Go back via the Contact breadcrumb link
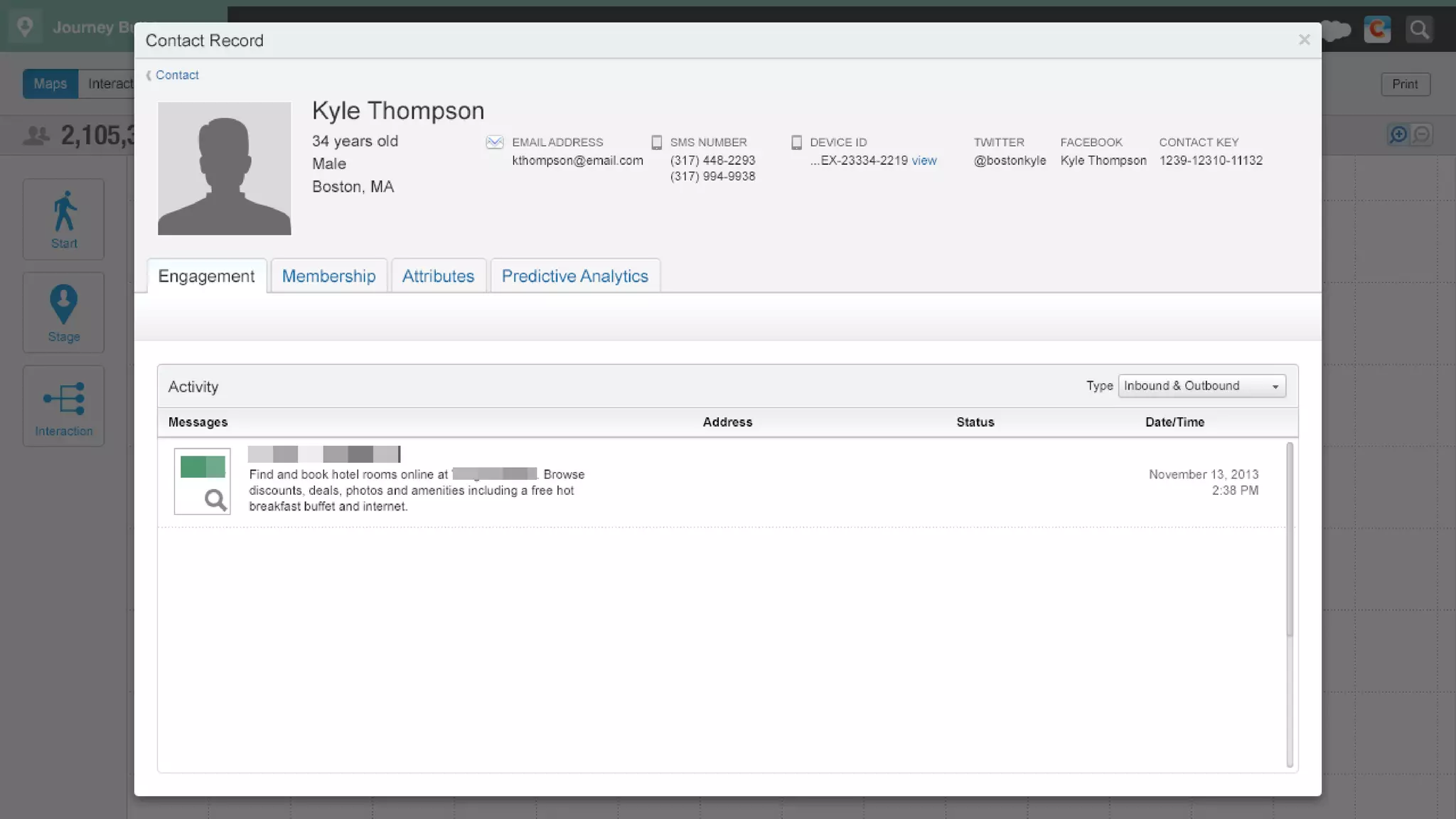Viewport: 1456px width, 819px height. click(177, 75)
